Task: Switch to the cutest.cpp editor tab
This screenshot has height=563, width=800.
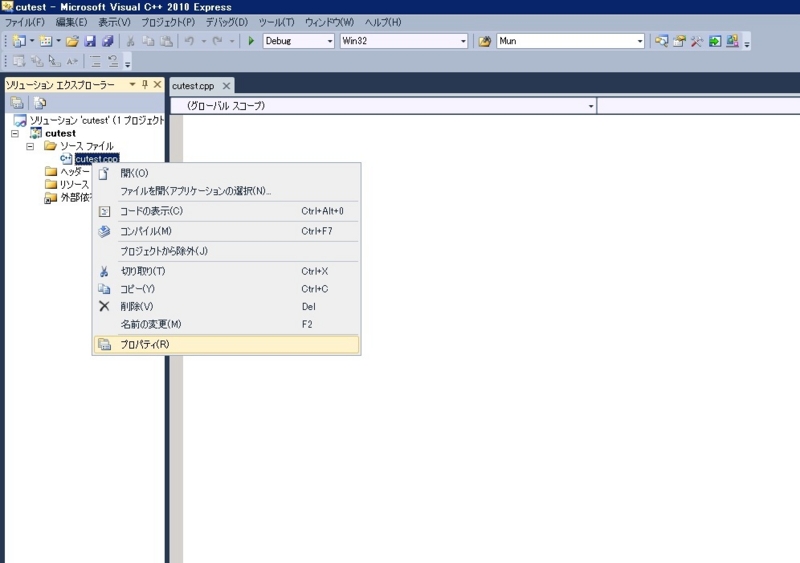Action: pyautogui.click(x=193, y=86)
